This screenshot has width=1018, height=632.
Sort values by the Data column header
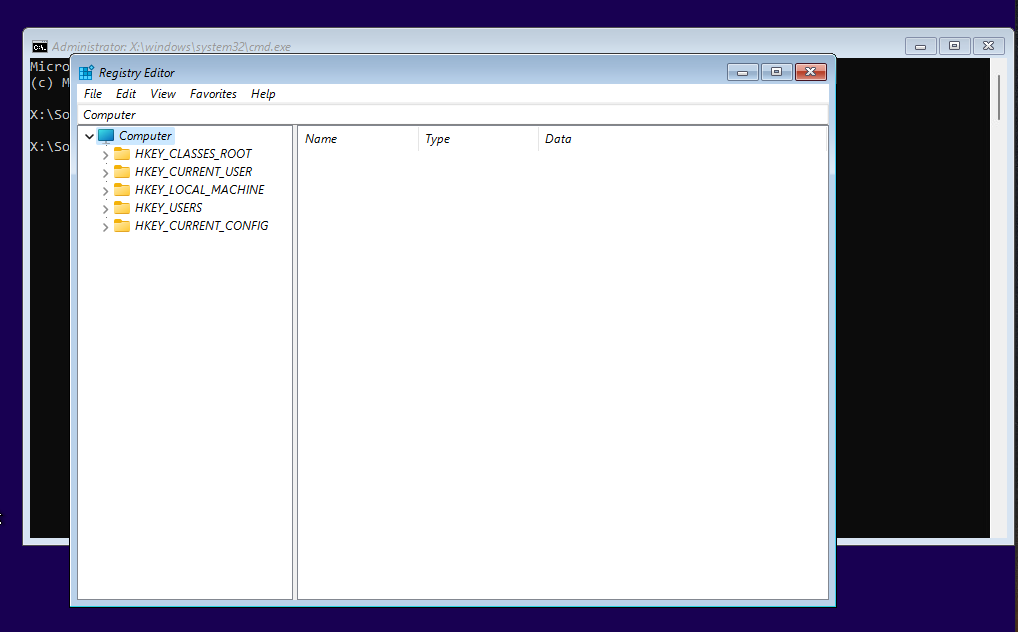(x=682, y=139)
